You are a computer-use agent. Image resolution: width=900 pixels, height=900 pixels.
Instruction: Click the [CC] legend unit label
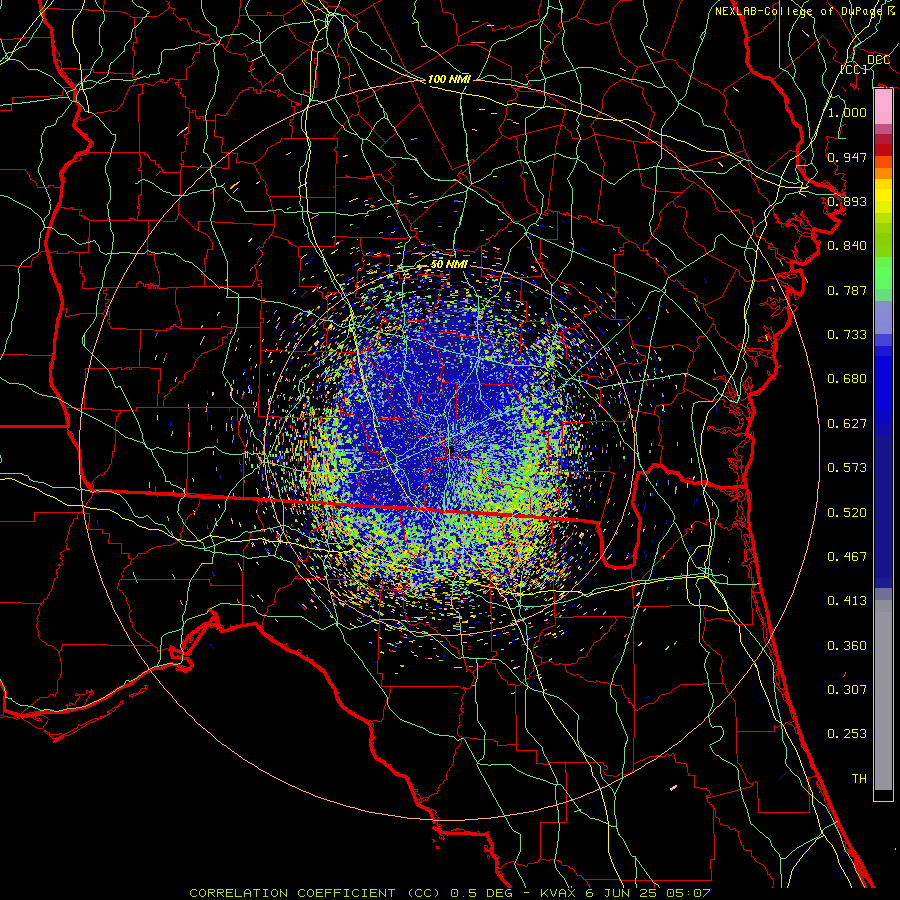click(x=854, y=69)
